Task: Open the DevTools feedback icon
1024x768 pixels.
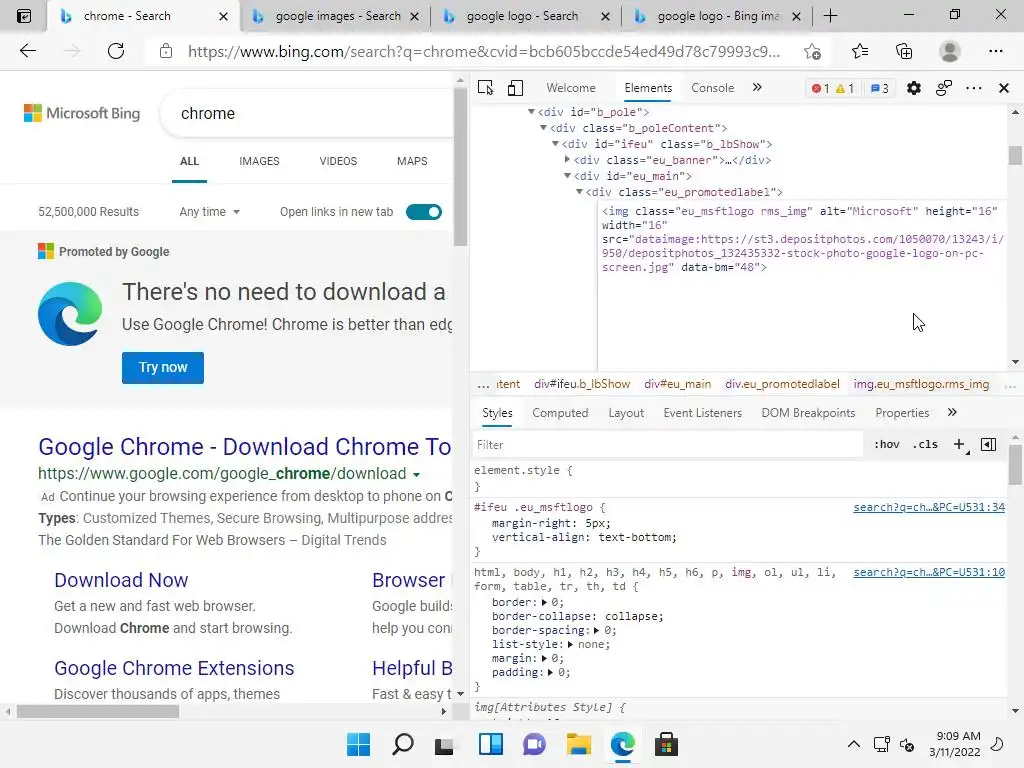Action: pyautogui.click(x=944, y=88)
